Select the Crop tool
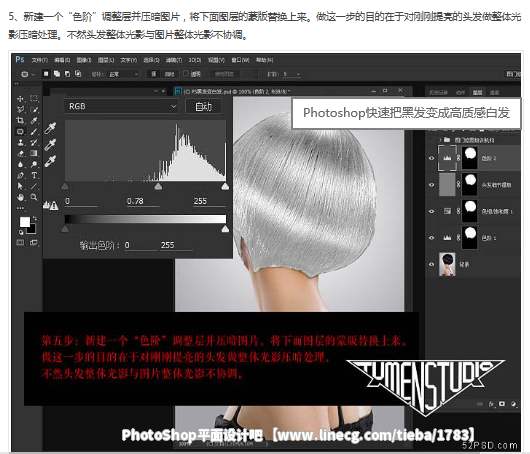530x454 pixels. coord(20,120)
